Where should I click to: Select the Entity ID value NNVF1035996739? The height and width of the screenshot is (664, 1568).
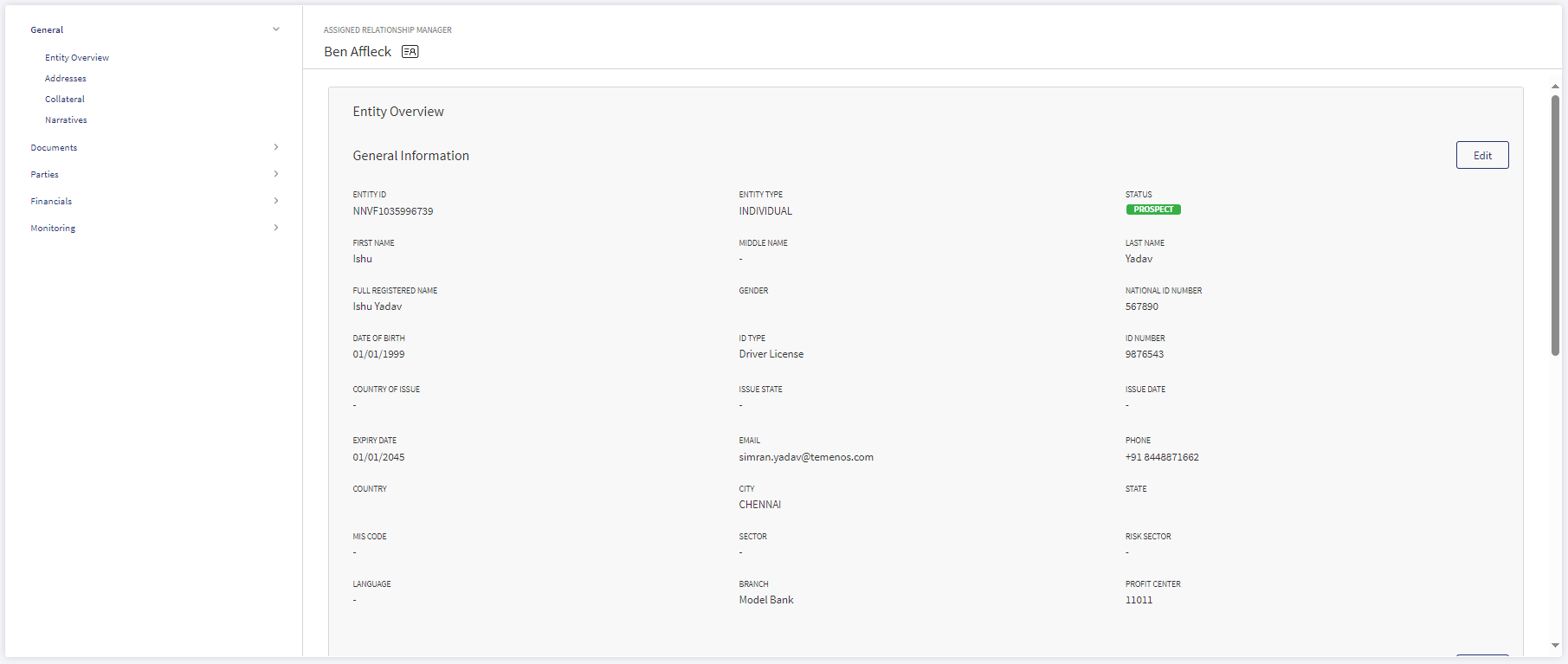click(393, 211)
